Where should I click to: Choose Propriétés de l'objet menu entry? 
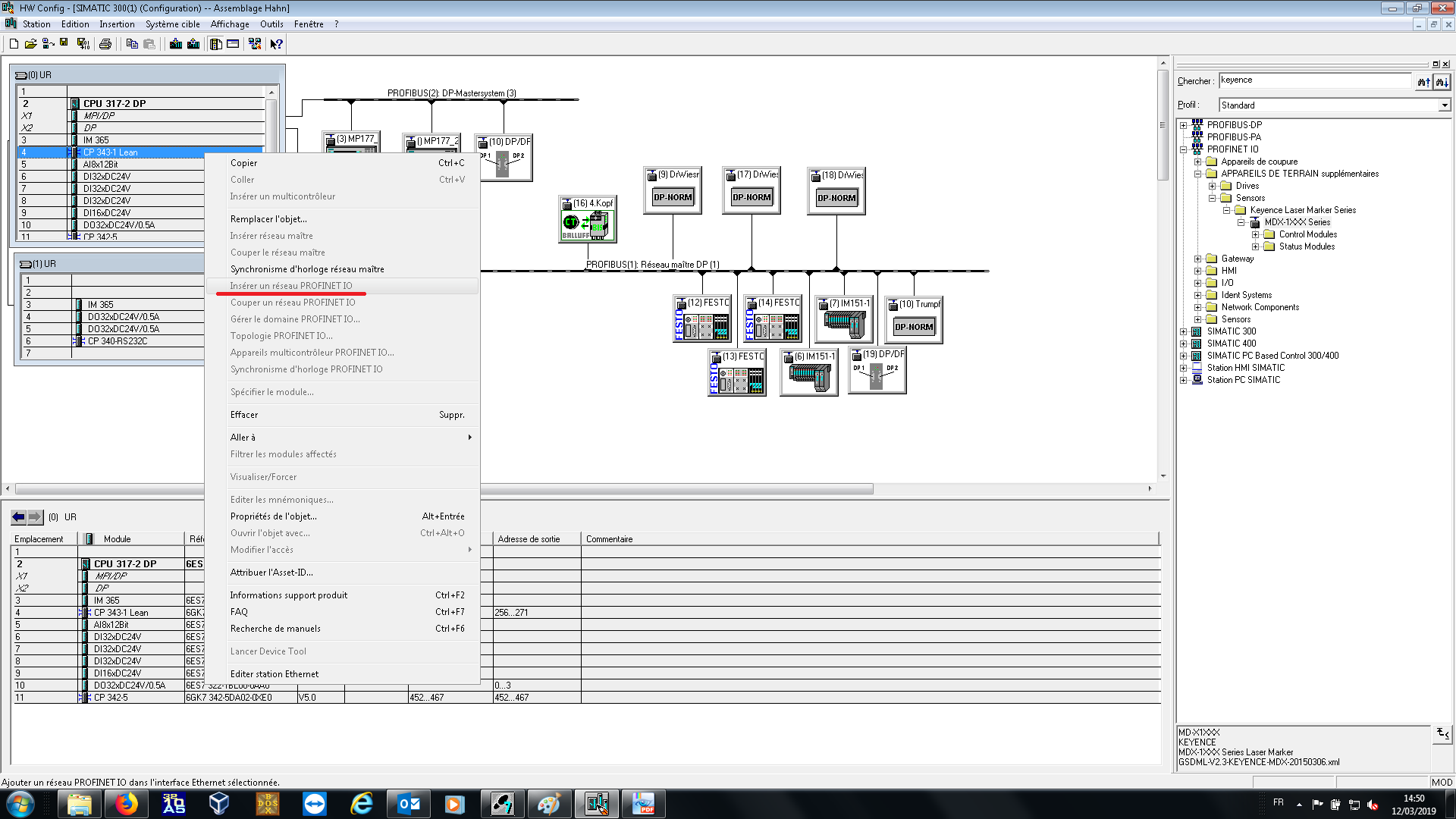[273, 516]
